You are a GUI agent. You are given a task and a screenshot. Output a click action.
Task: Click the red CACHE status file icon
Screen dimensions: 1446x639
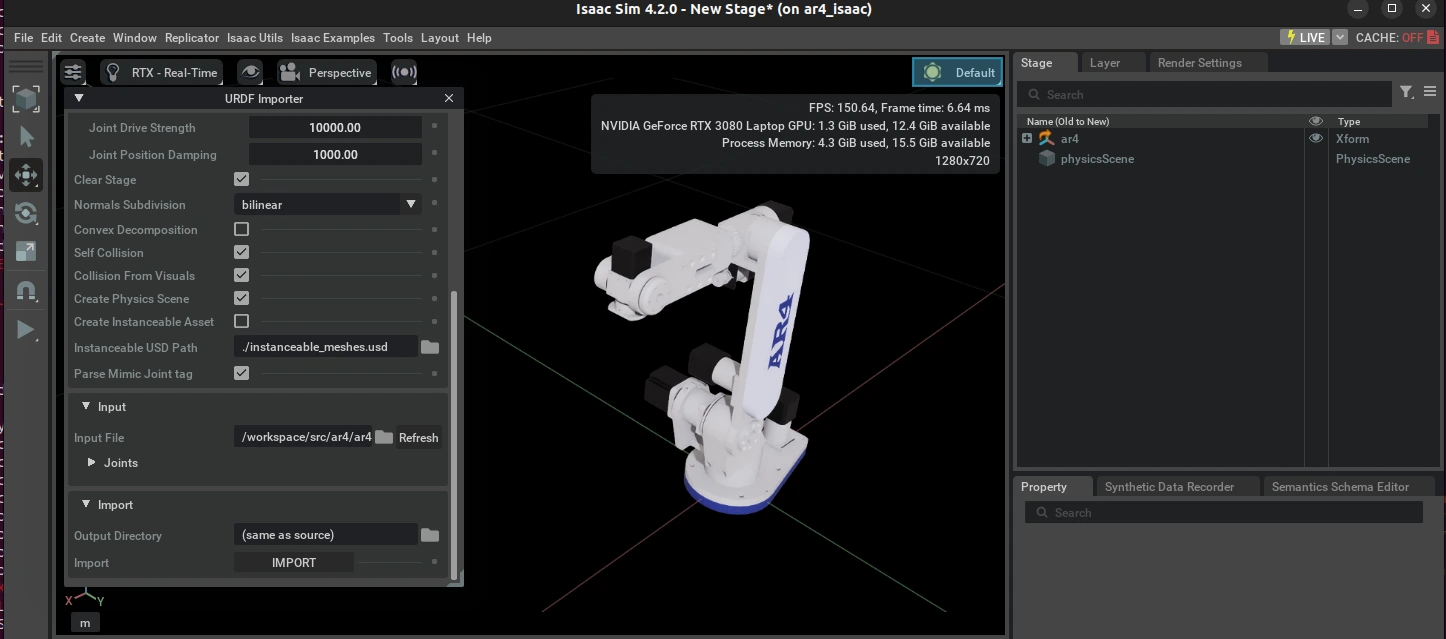[x=1431, y=37]
